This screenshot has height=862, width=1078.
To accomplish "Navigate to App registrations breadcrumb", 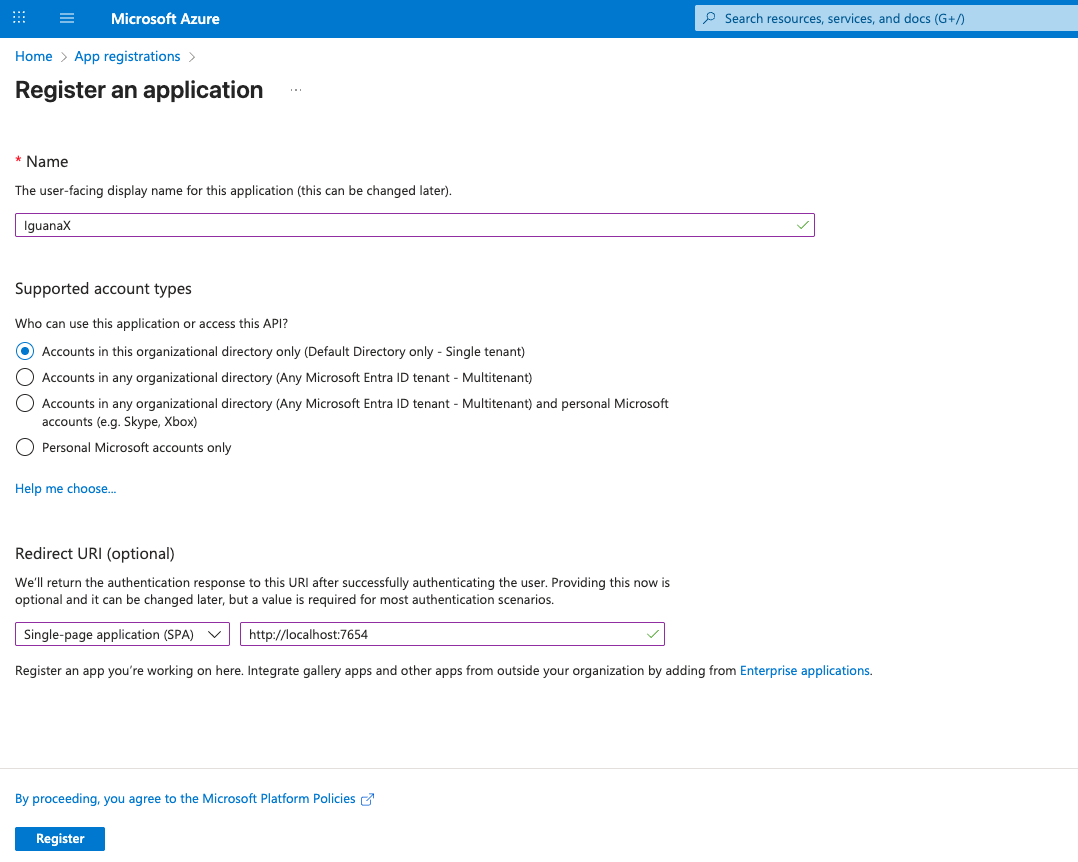I will [127, 57].
